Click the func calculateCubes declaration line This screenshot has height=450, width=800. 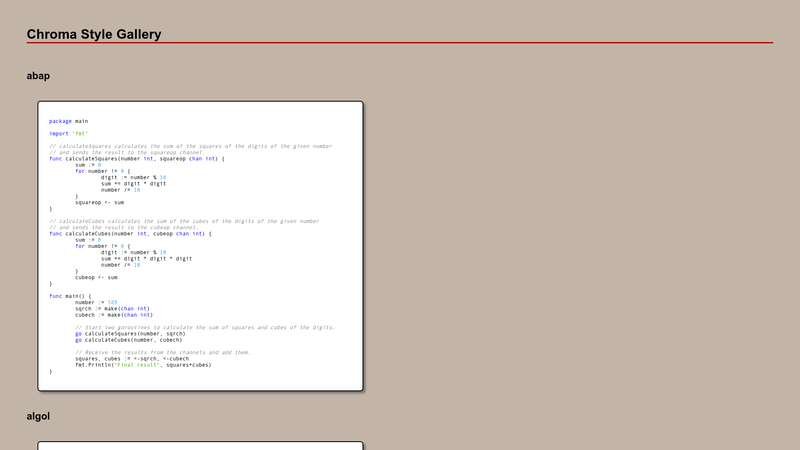[x=130, y=234]
